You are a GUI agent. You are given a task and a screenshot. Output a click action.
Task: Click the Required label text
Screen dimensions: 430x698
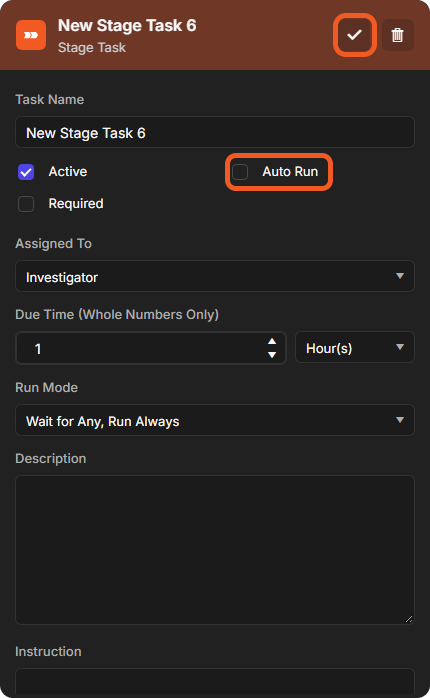click(76, 203)
